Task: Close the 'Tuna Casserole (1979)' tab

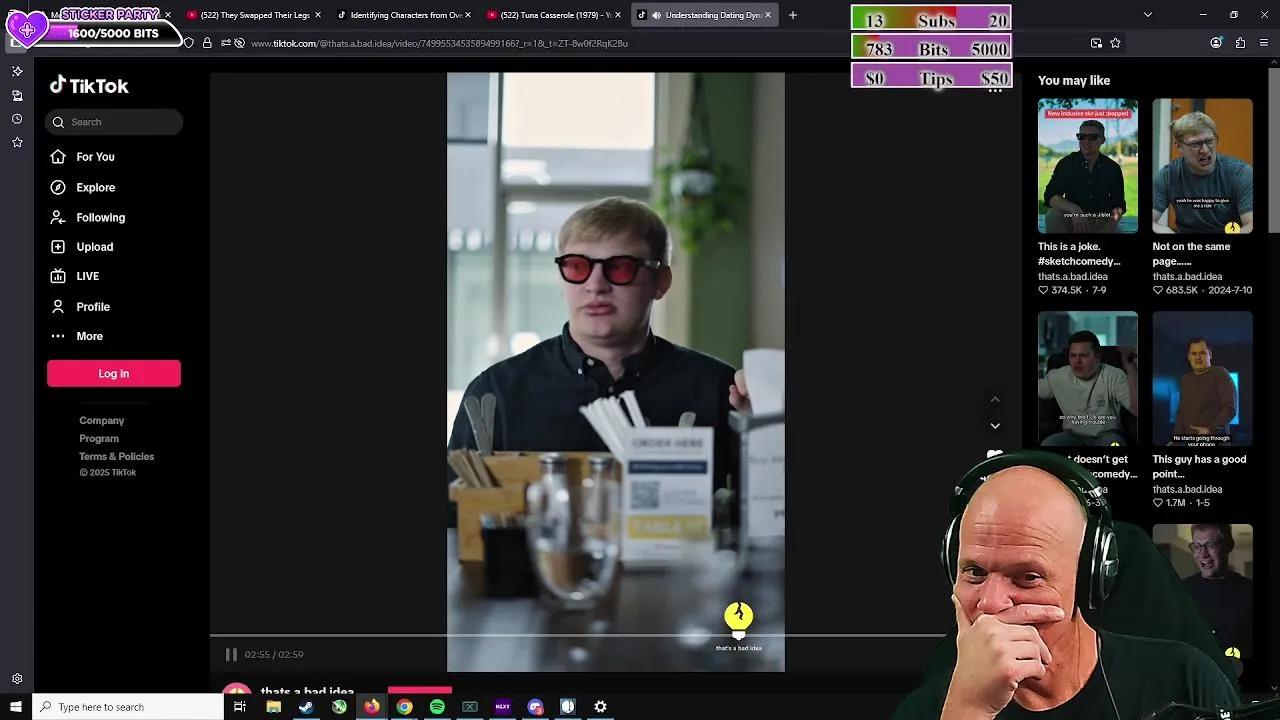Action: [620, 15]
